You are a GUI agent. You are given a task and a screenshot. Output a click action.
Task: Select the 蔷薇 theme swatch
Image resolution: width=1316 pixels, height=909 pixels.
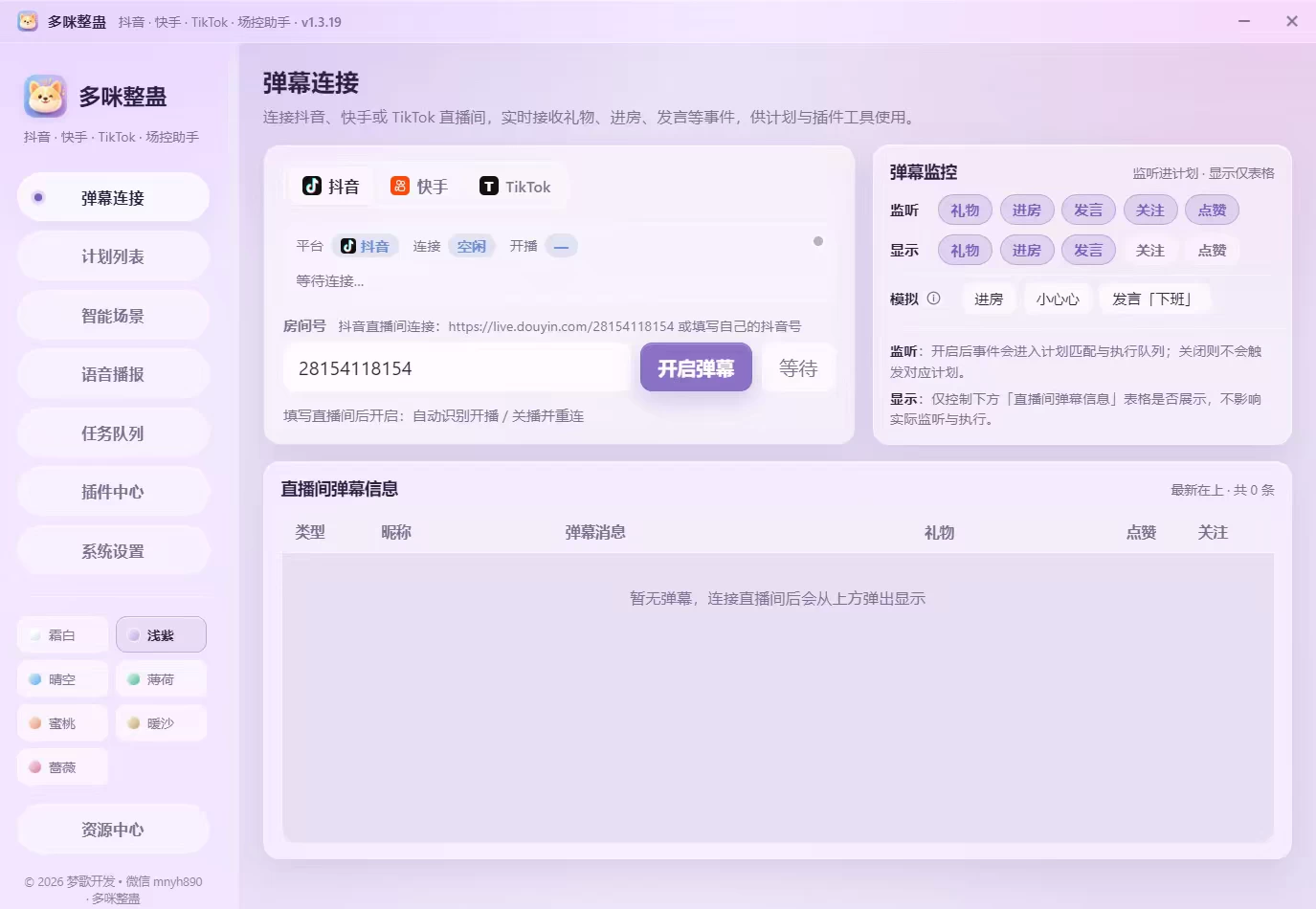[x=62, y=767]
